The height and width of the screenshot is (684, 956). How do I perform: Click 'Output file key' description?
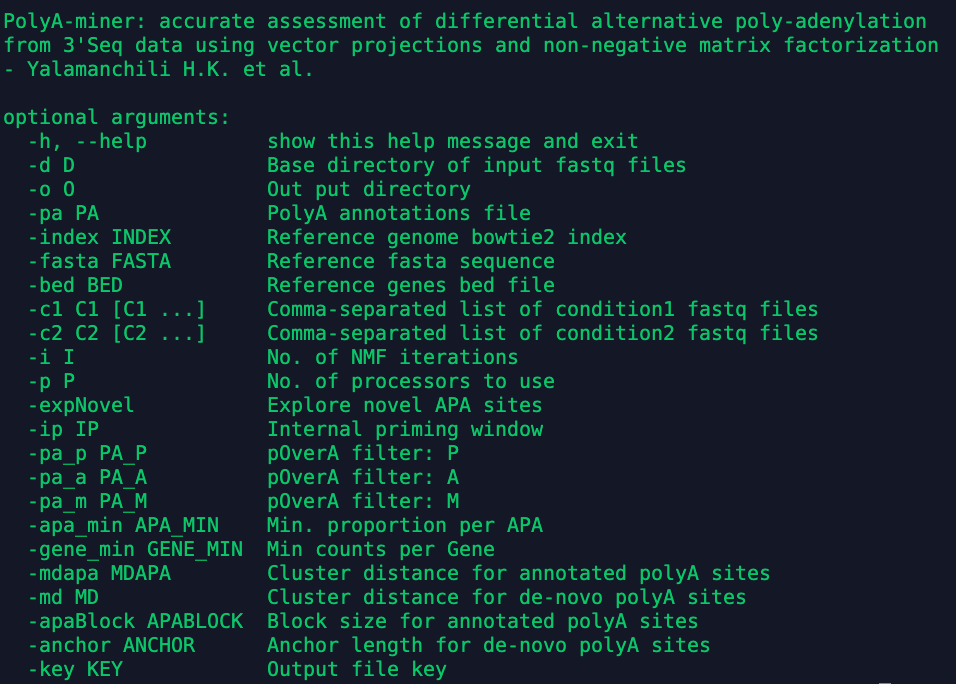[x=357, y=669]
